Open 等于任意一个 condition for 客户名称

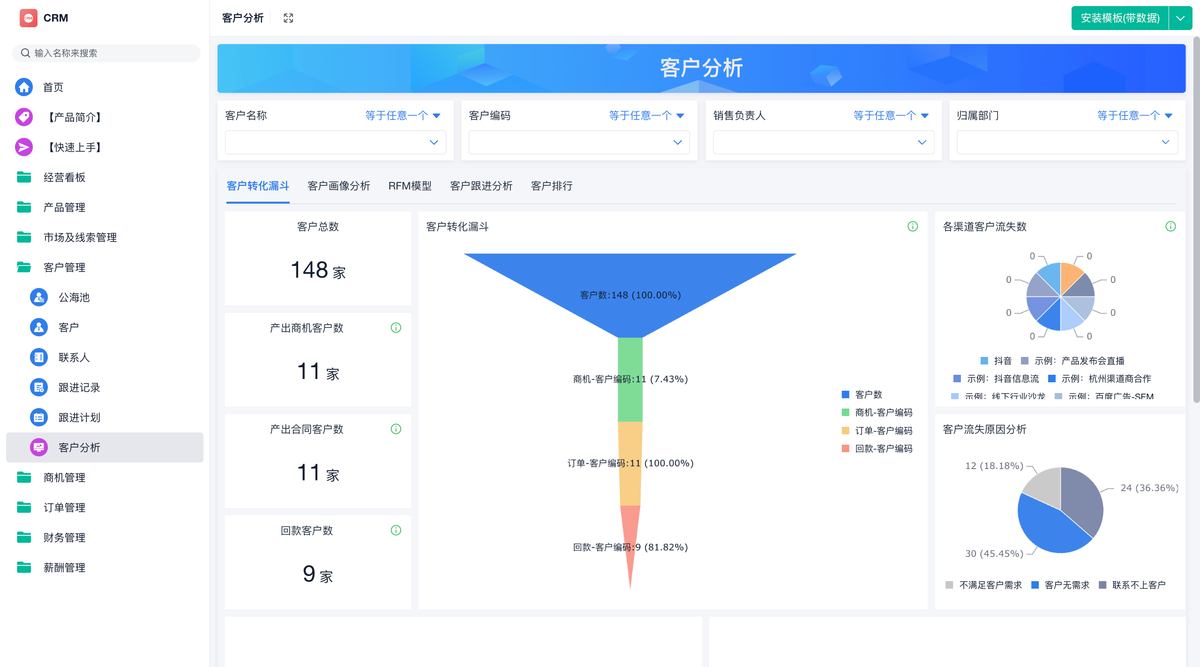pyautogui.click(x=403, y=116)
